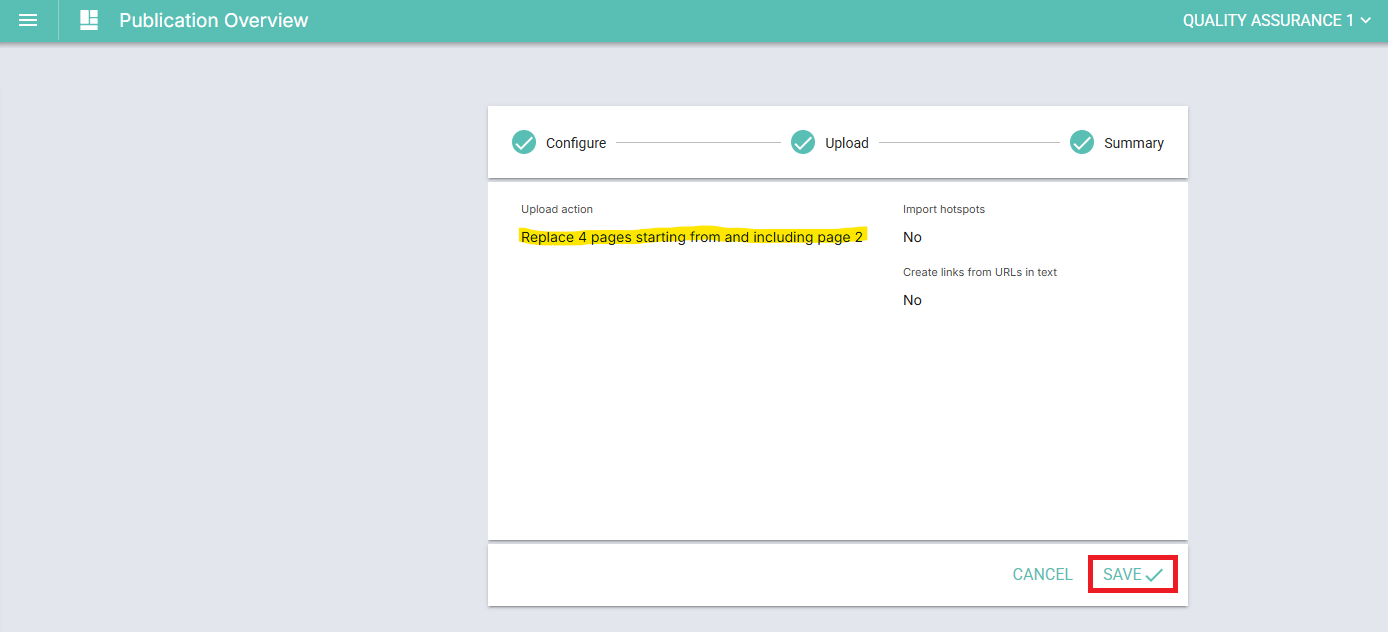
Task: Select the highlighted Replace 4 pages text
Action: coord(692,237)
